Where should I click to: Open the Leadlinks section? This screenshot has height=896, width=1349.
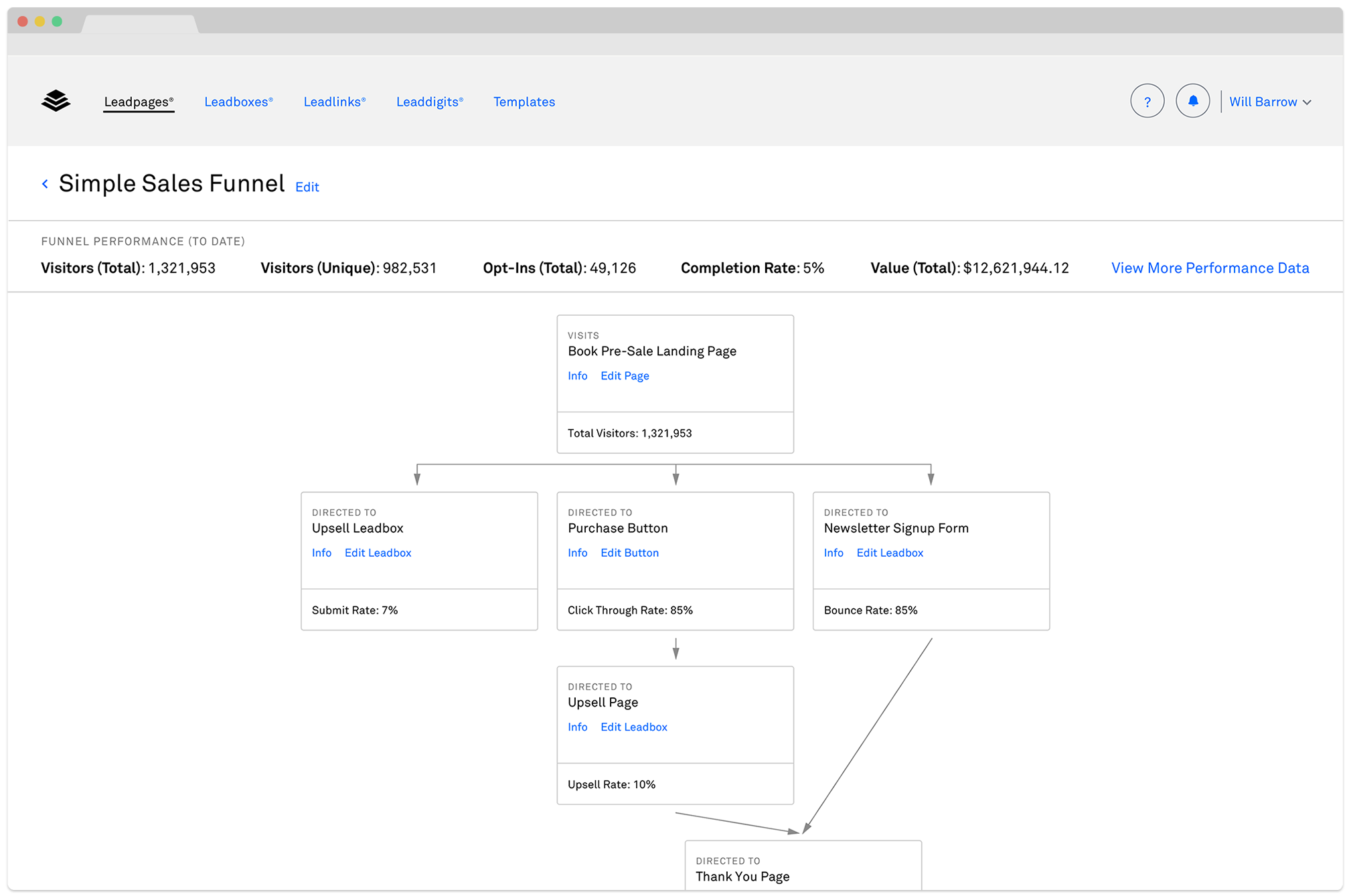335,102
